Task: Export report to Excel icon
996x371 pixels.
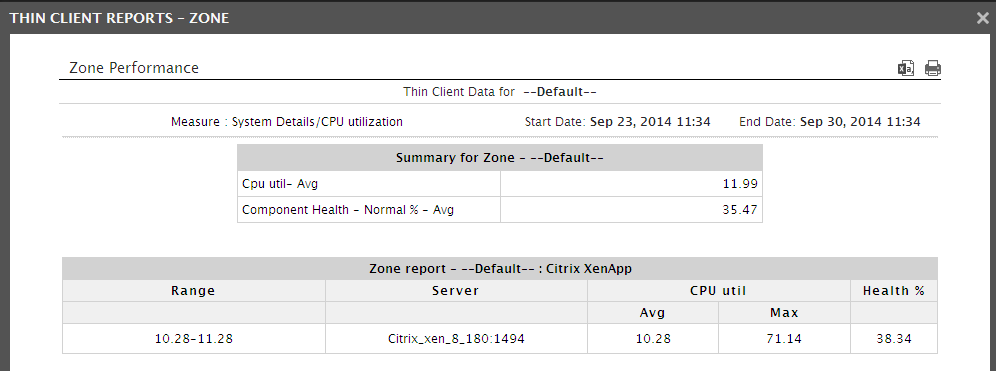Action: click(905, 68)
